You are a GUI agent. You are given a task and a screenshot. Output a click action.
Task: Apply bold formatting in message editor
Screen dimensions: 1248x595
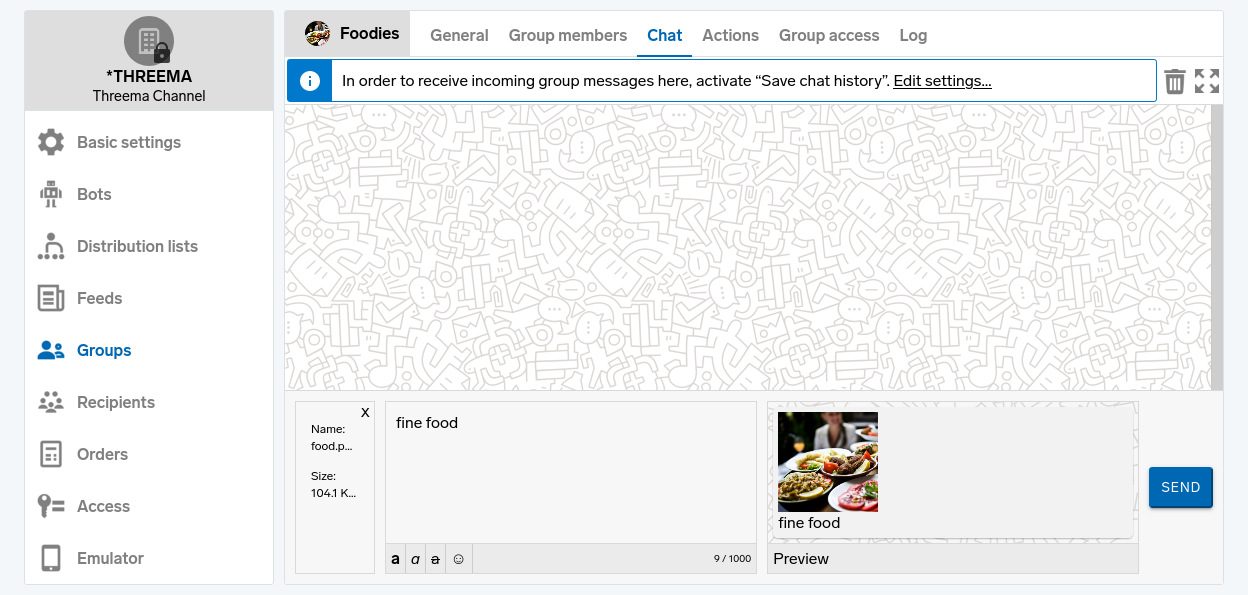click(395, 559)
